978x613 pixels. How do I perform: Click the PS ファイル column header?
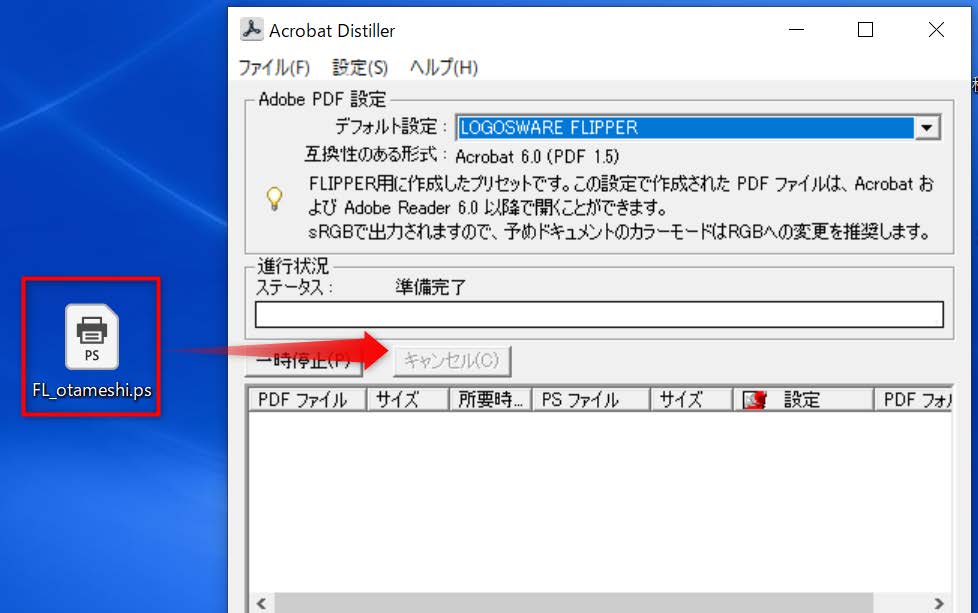pyautogui.click(x=591, y=400)
